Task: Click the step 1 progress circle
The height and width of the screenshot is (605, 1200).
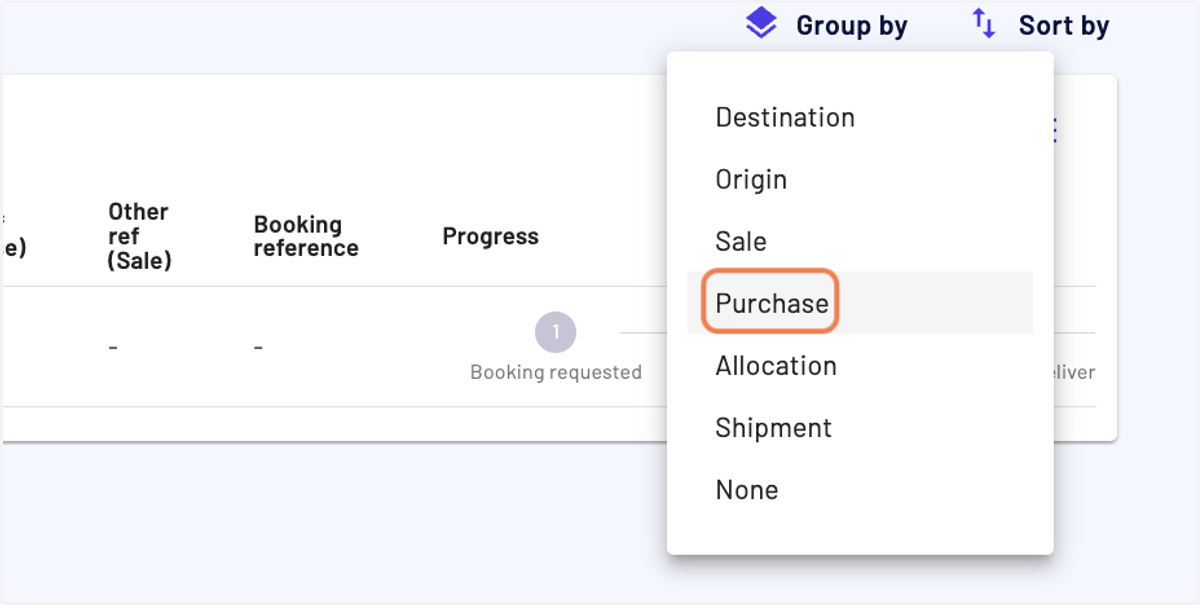Action: [x=555, y=332]
